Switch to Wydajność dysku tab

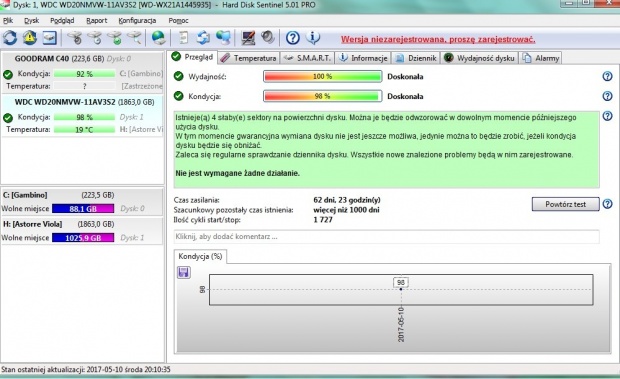click(480, 58)
